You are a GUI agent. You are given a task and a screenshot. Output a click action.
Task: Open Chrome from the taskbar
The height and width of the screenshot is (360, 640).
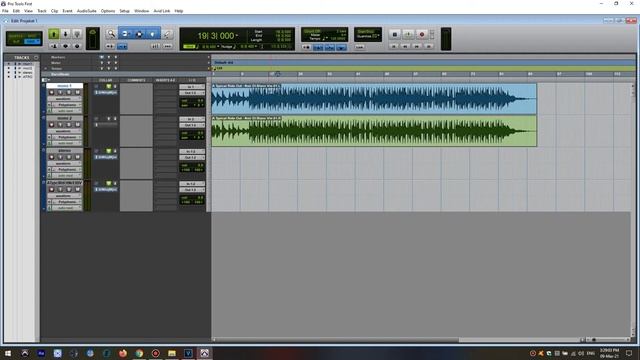(139, 353)
